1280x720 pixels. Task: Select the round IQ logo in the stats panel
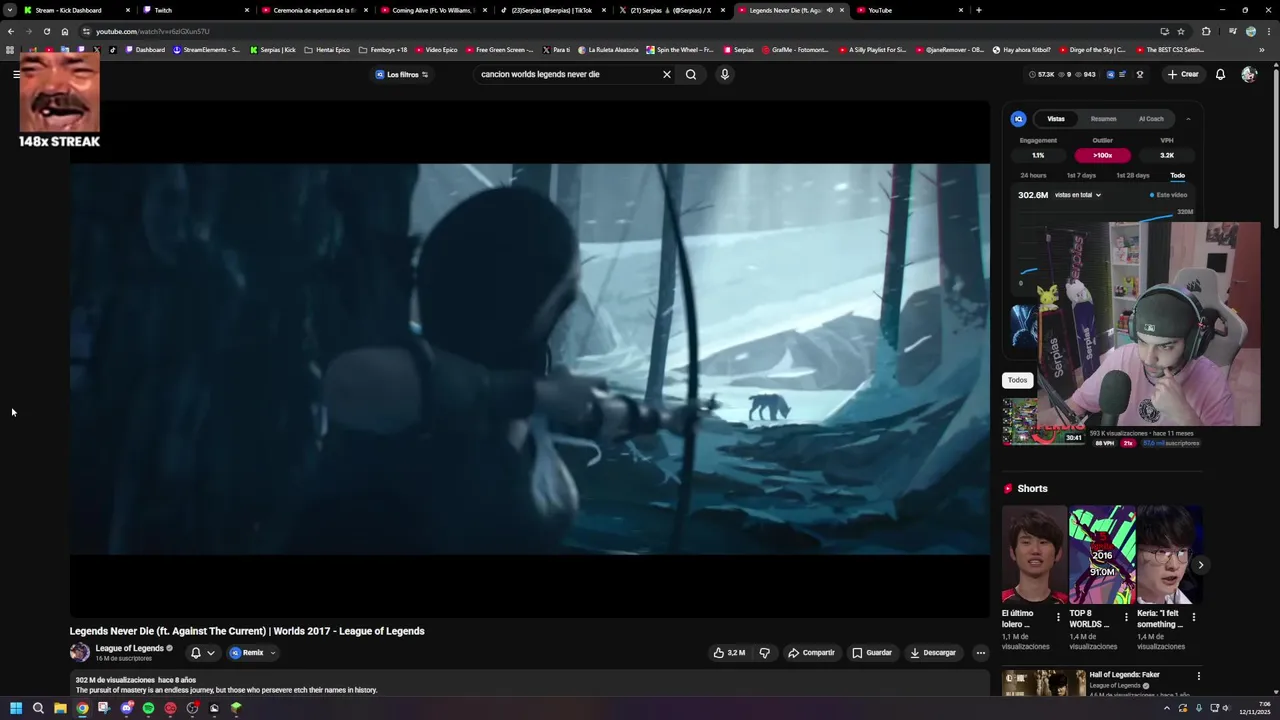pyautogui.click(x=1018, y=119)
